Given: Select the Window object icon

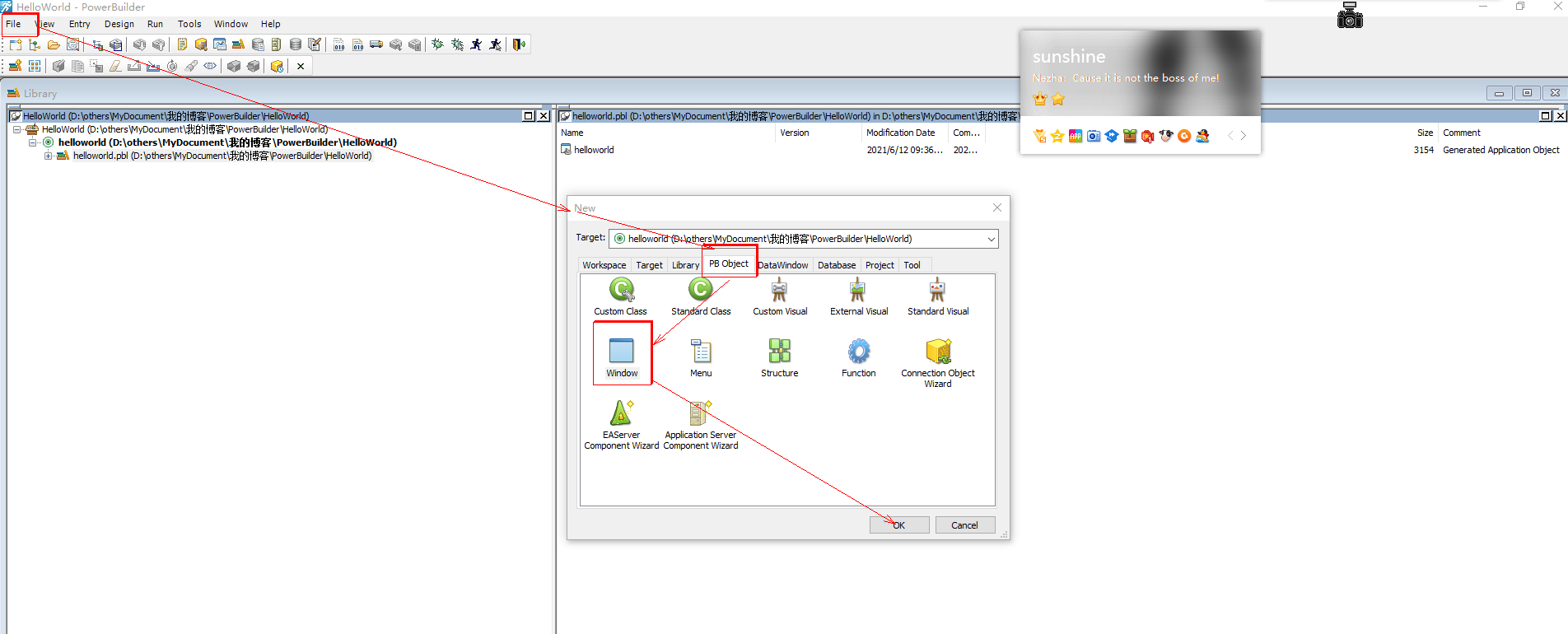Looking at the screenshot, I should tap(622, 351).
